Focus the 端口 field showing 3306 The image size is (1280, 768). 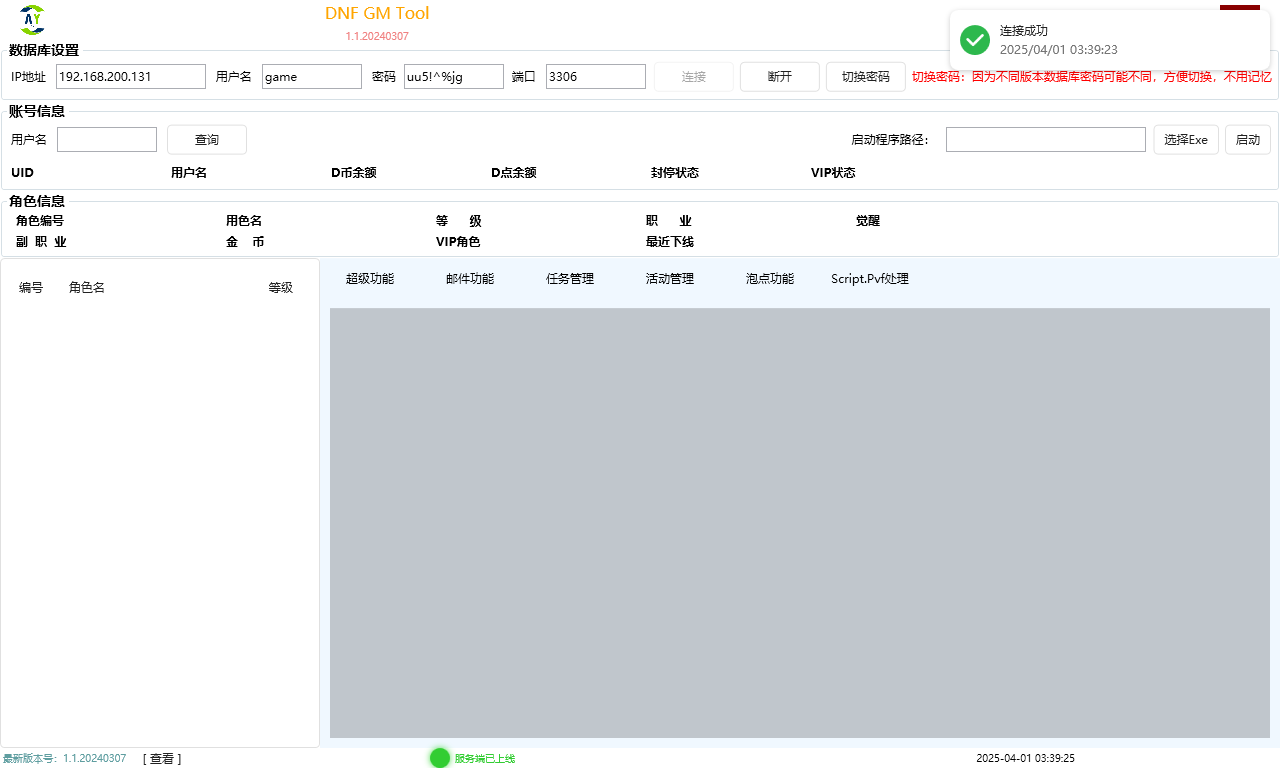[x=596, y=77]
